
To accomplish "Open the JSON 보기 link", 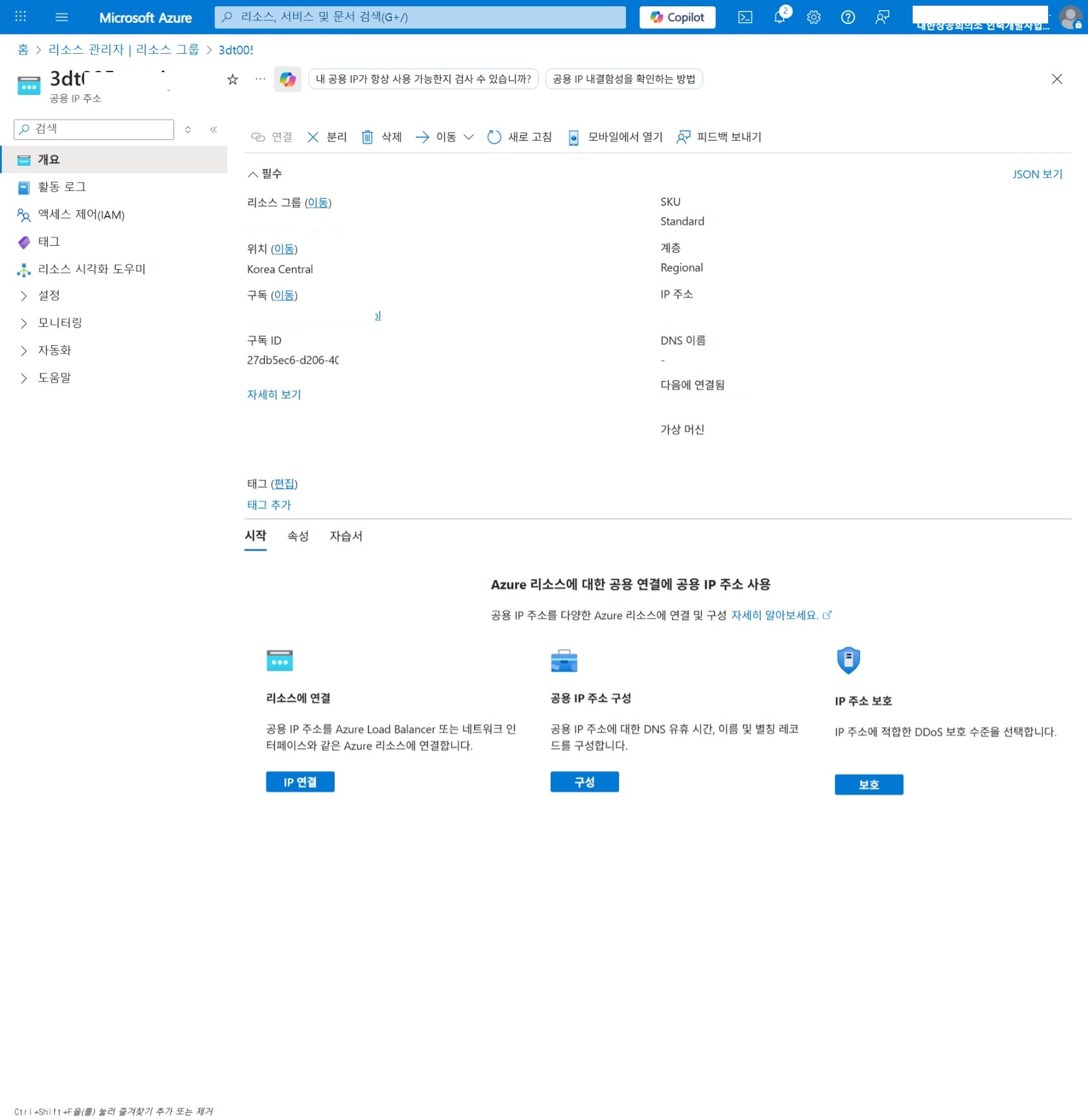I will pos(1037,173).
